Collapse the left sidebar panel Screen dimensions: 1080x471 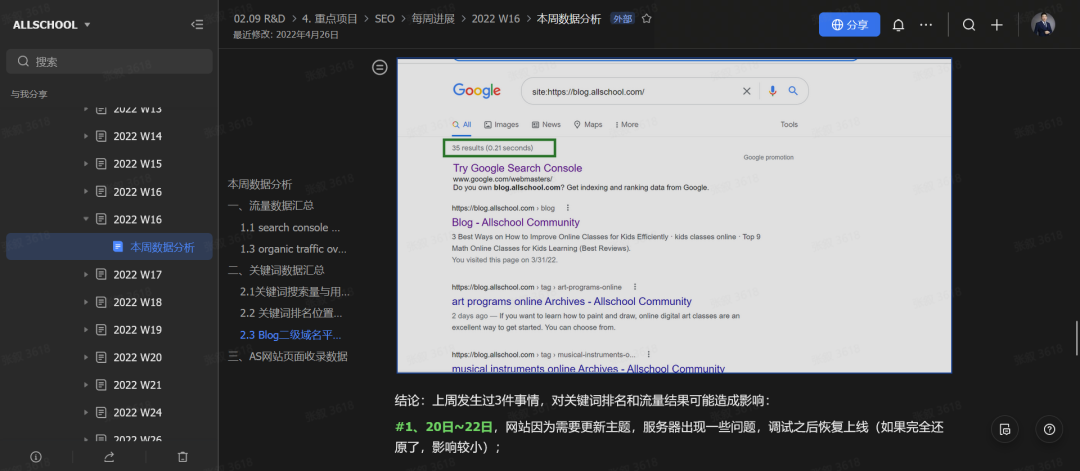197,24
